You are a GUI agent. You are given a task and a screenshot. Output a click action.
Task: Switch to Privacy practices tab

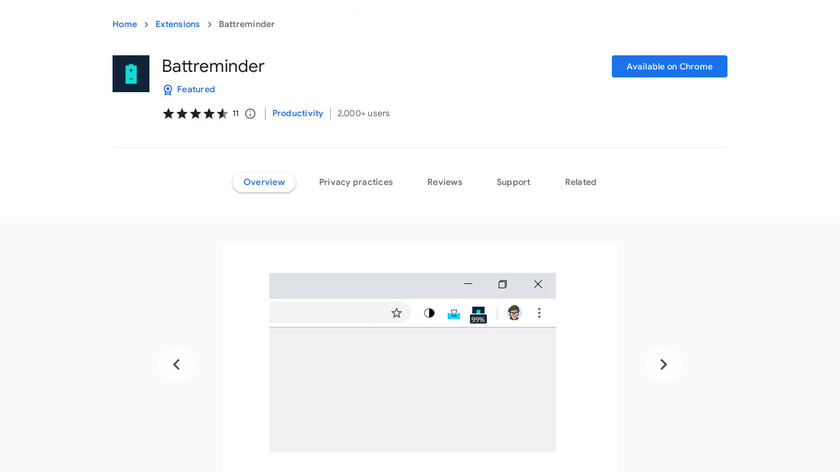356,182
